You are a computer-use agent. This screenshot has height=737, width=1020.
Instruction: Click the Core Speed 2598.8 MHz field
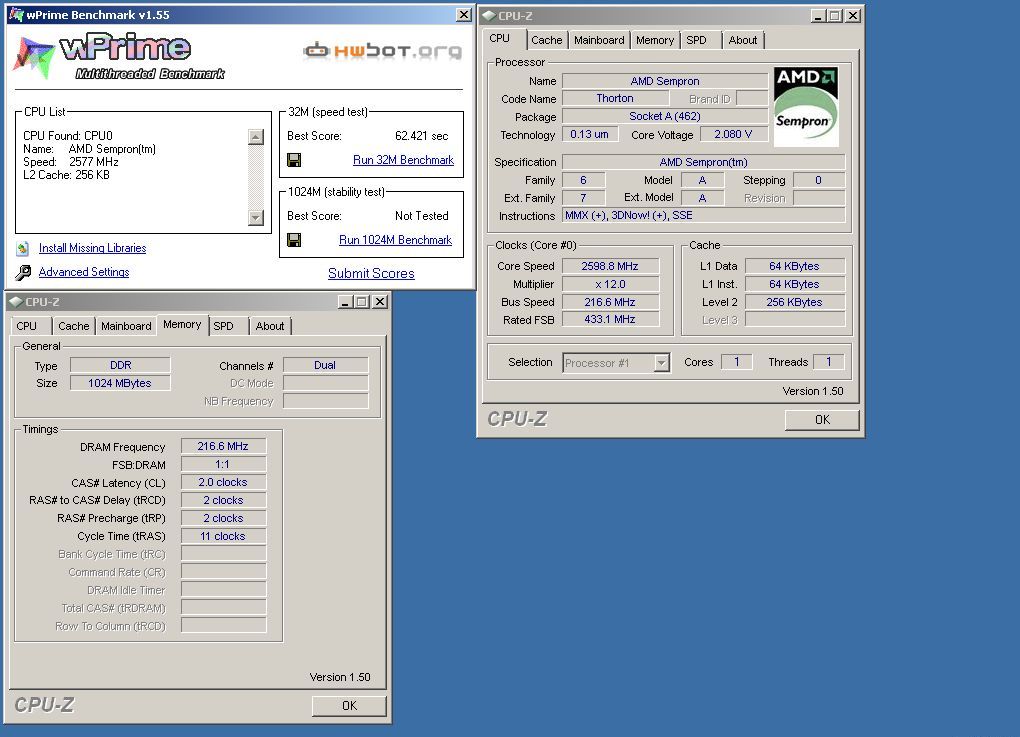[610, 266]
